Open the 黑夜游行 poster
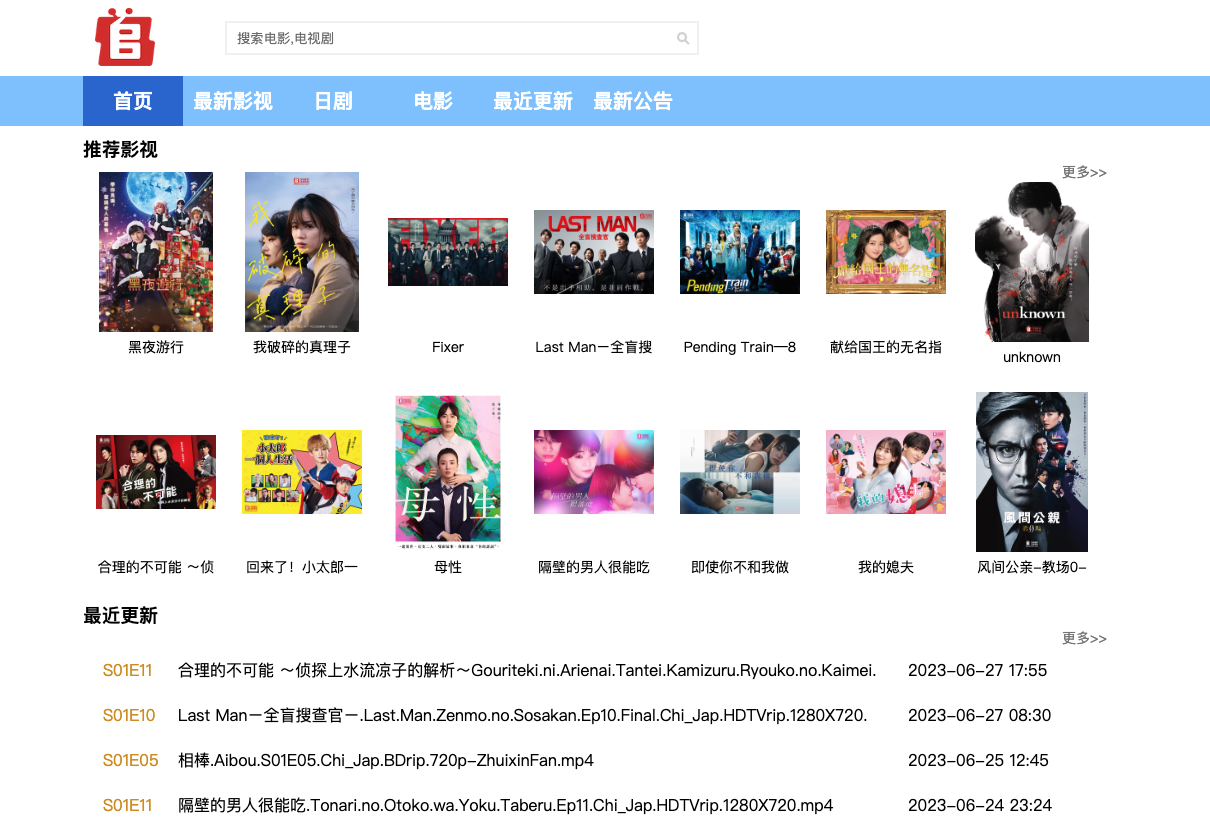This screenshot has height=826, width=1210. pyautogui.click(x=156, y=252)
